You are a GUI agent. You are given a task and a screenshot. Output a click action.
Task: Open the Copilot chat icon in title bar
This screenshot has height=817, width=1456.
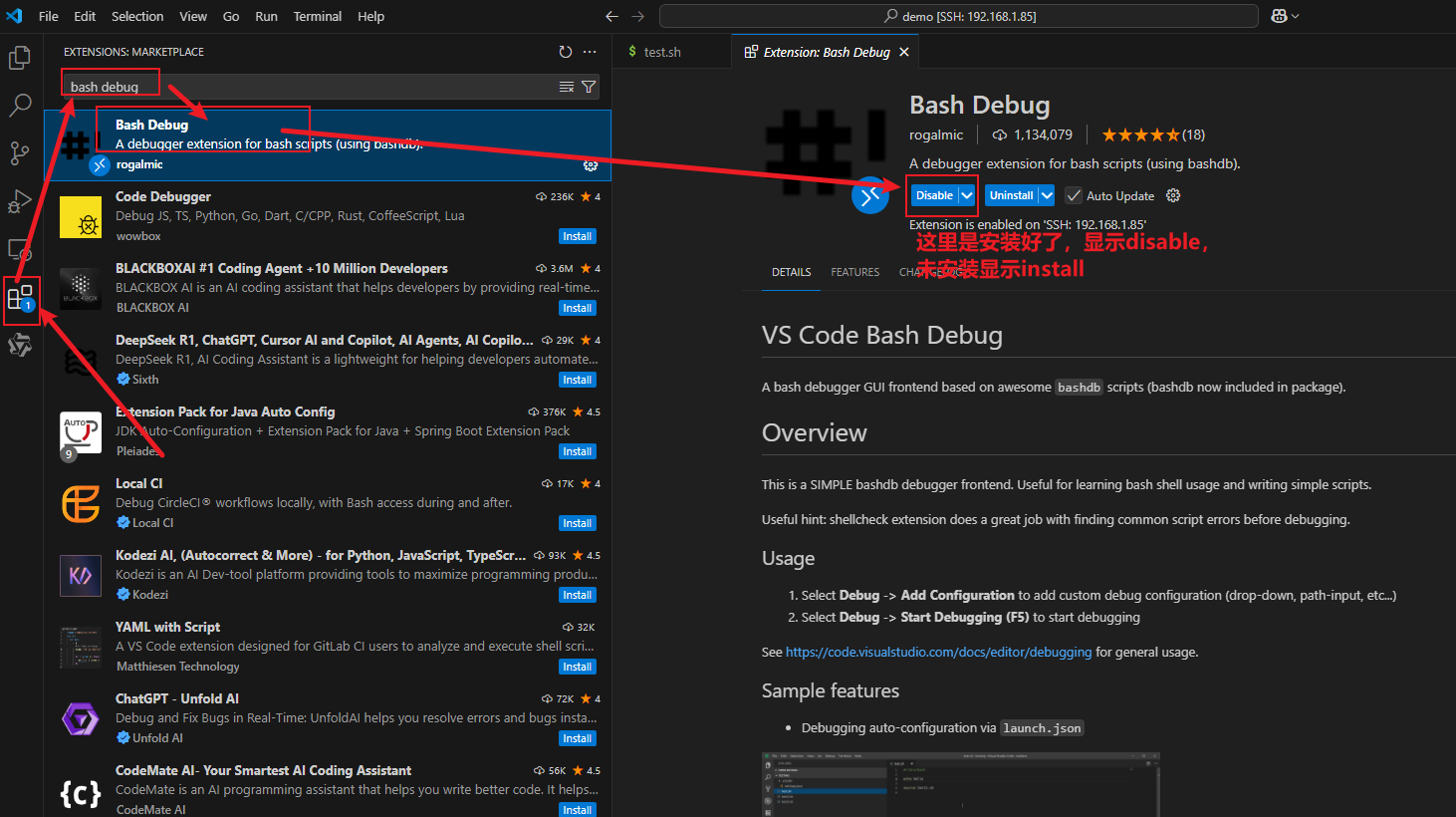[x=1279, y=16]
